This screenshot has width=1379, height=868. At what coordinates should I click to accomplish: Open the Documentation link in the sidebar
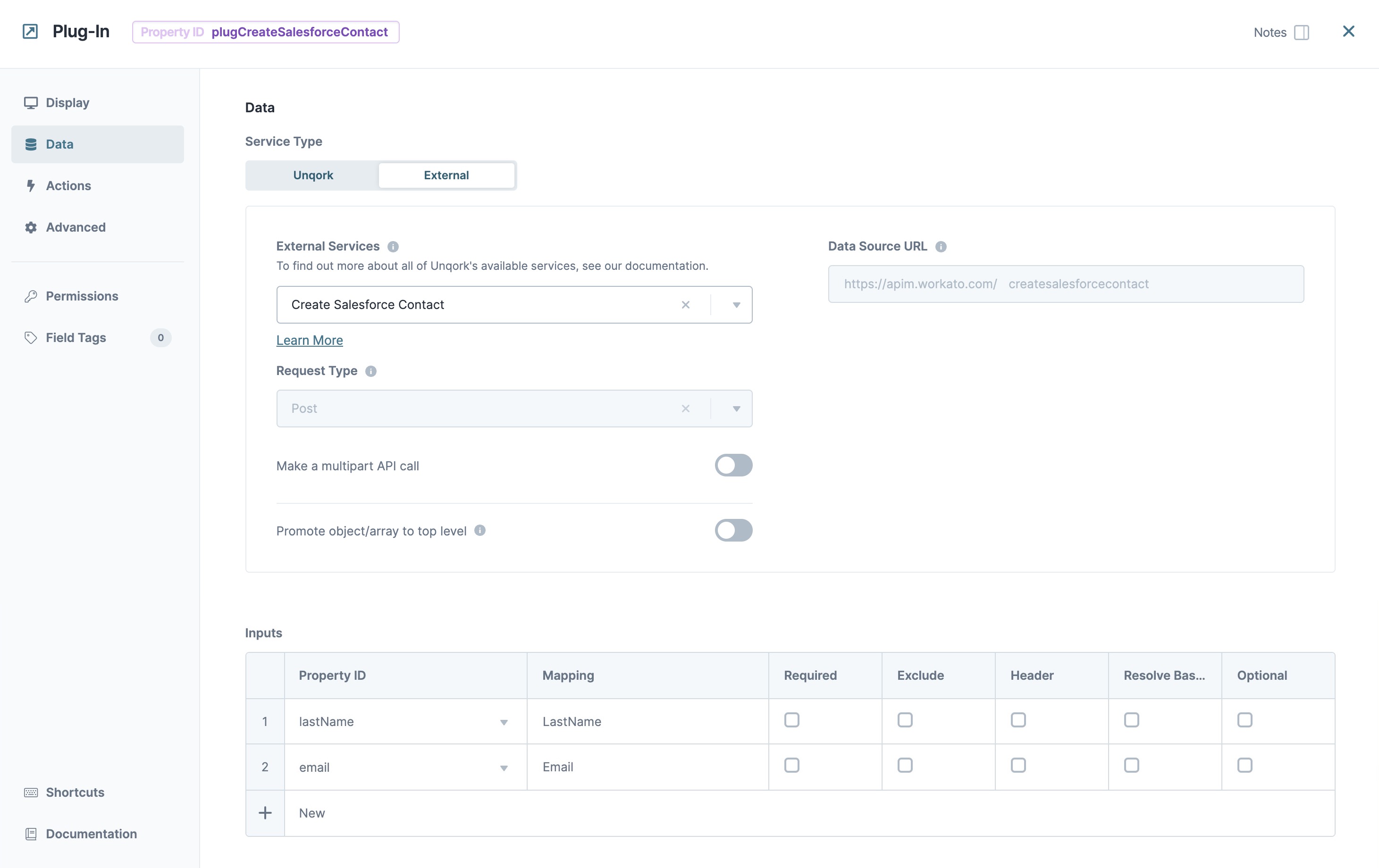97,834
